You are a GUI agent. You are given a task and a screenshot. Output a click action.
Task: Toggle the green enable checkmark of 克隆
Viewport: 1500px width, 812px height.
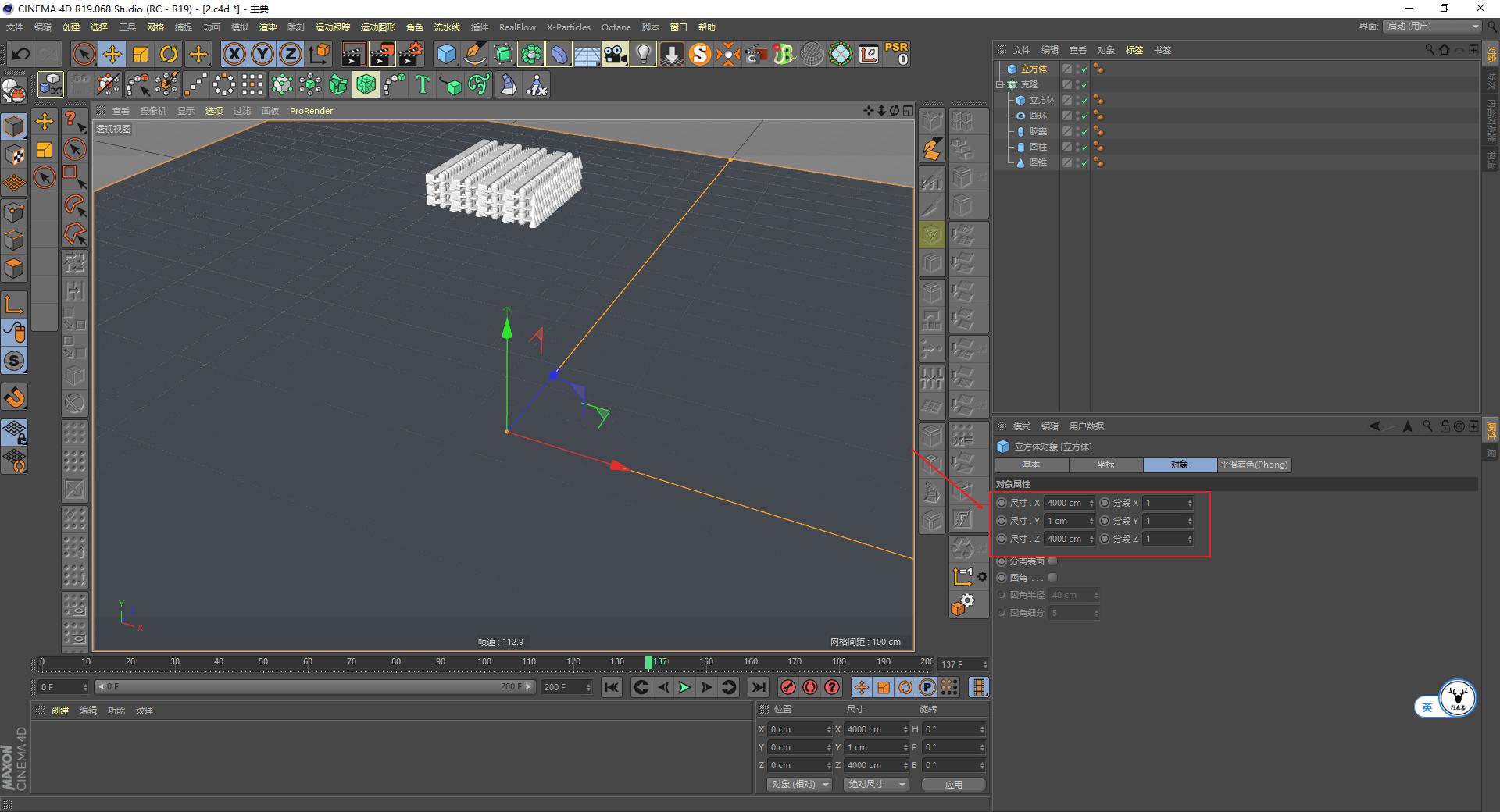pyautogui.click(x=1084, y=84)
